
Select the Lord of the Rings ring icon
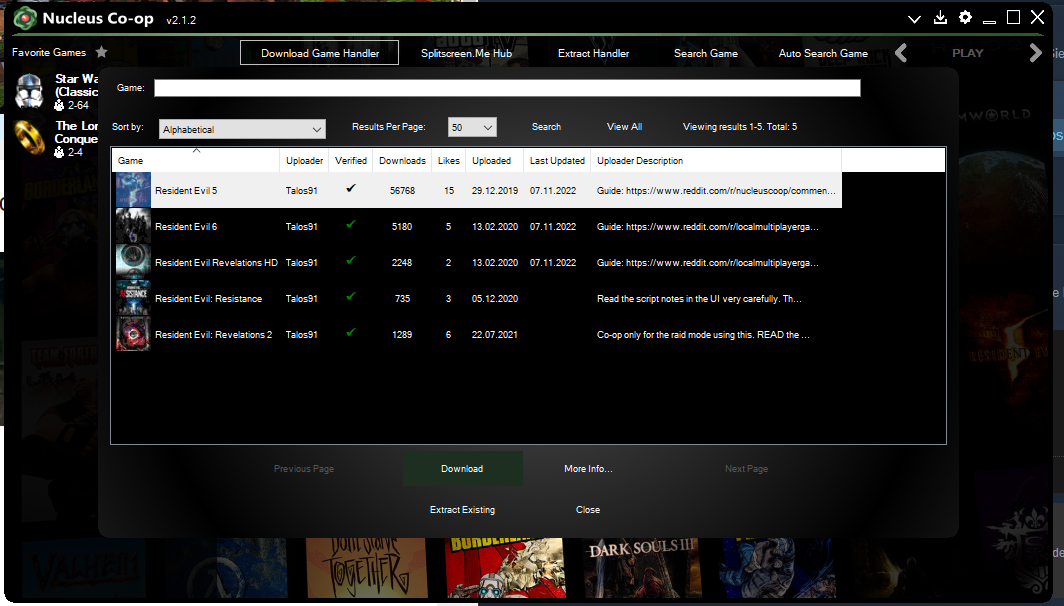coord(30,138)
